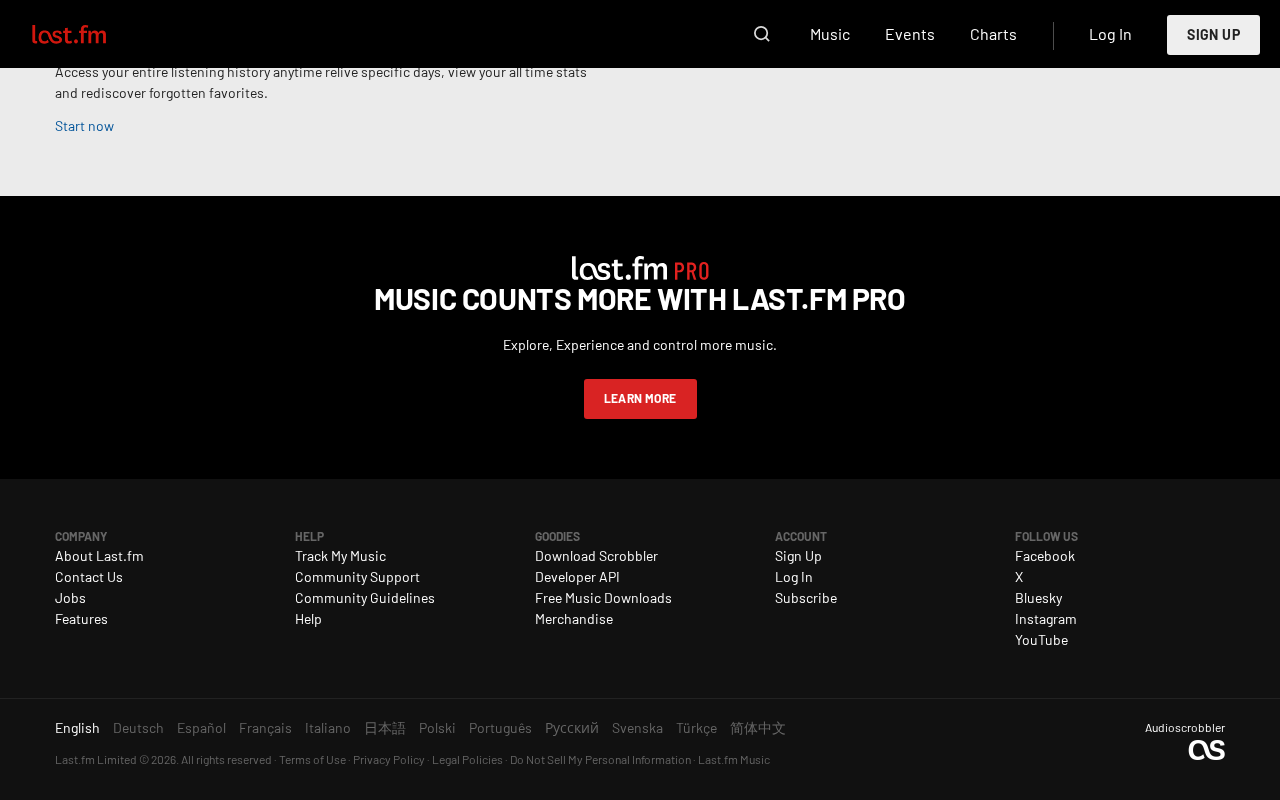The height and width of the screenshot is (800, 1280).
Task: Open the Bluesky social link
Action: tap(1038, 598)
